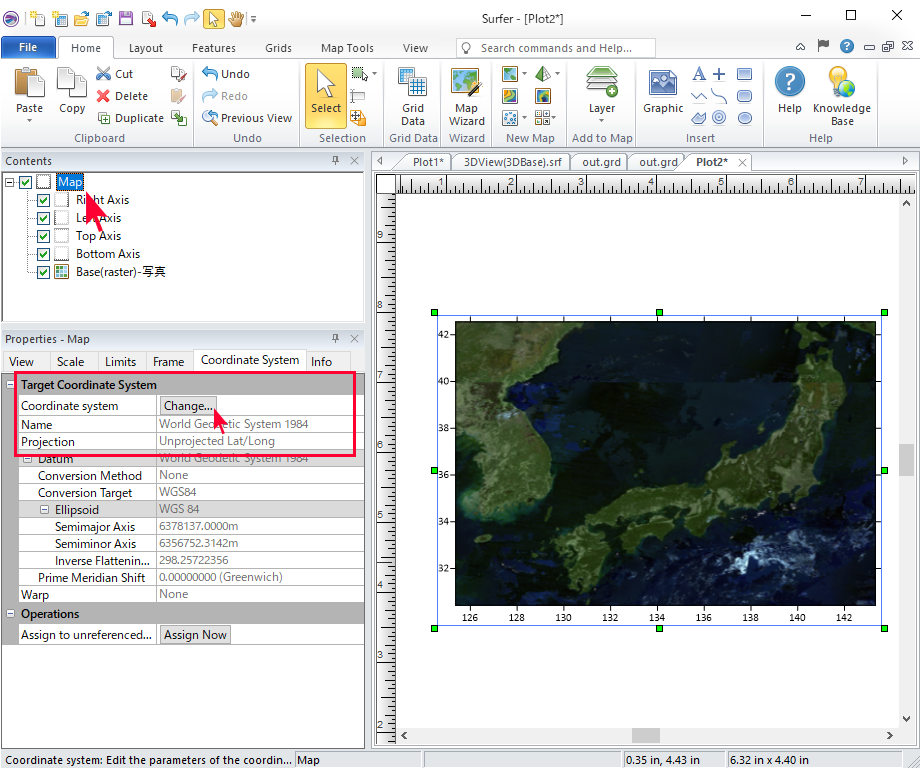Uncheck the Right Axis visibility checkbox
921x769 pixels.
pyautogui.click(x=43, y=200)
